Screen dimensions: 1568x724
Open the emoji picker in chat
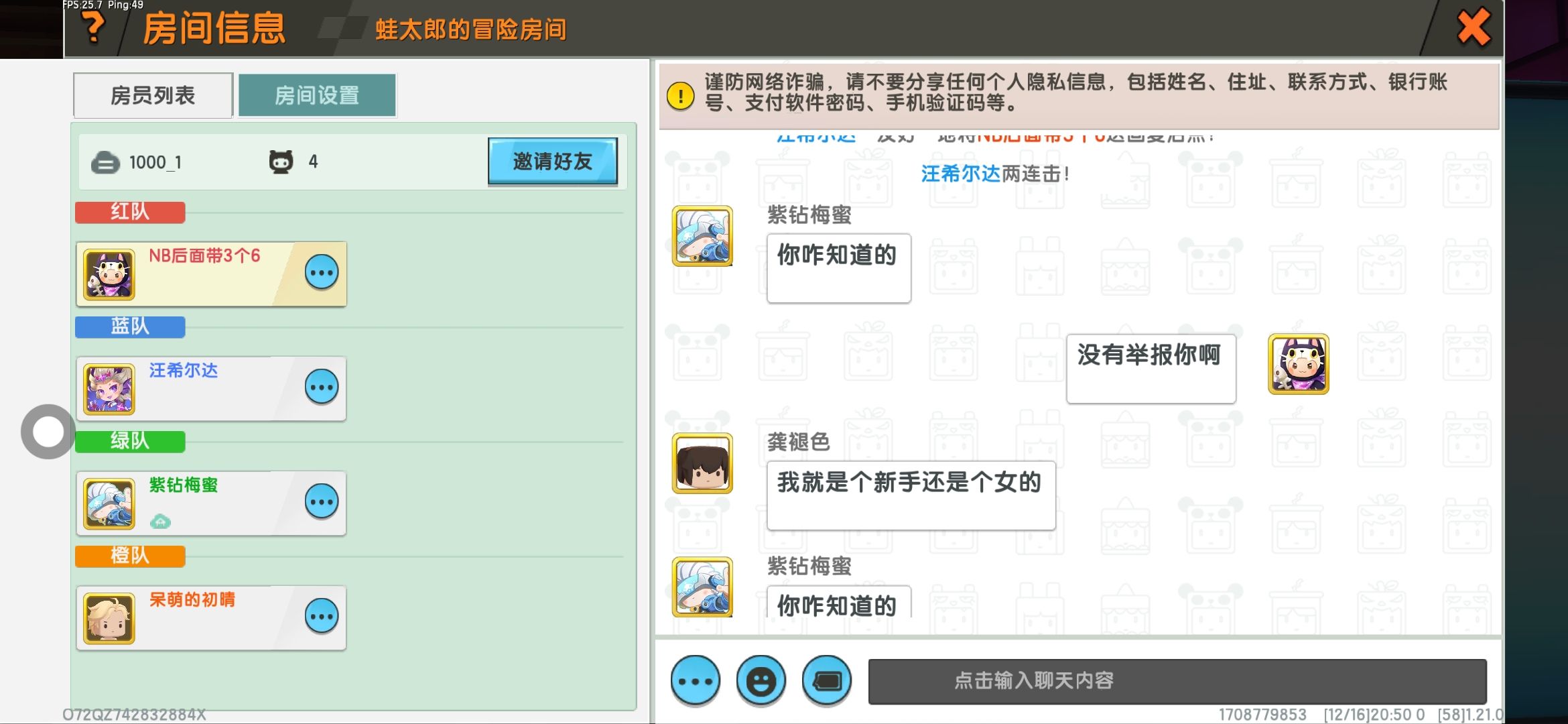[761, 681]
